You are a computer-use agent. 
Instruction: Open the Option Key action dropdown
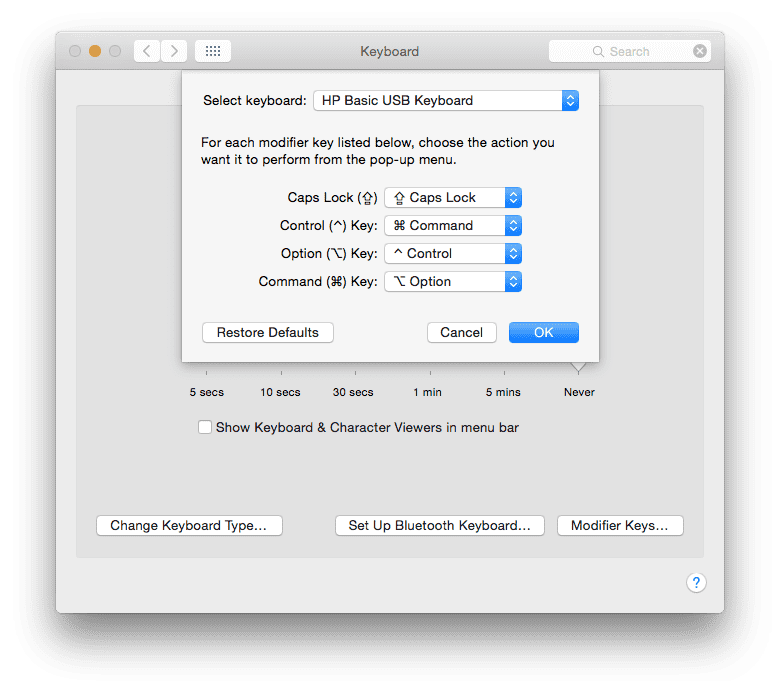click(453, 254)
